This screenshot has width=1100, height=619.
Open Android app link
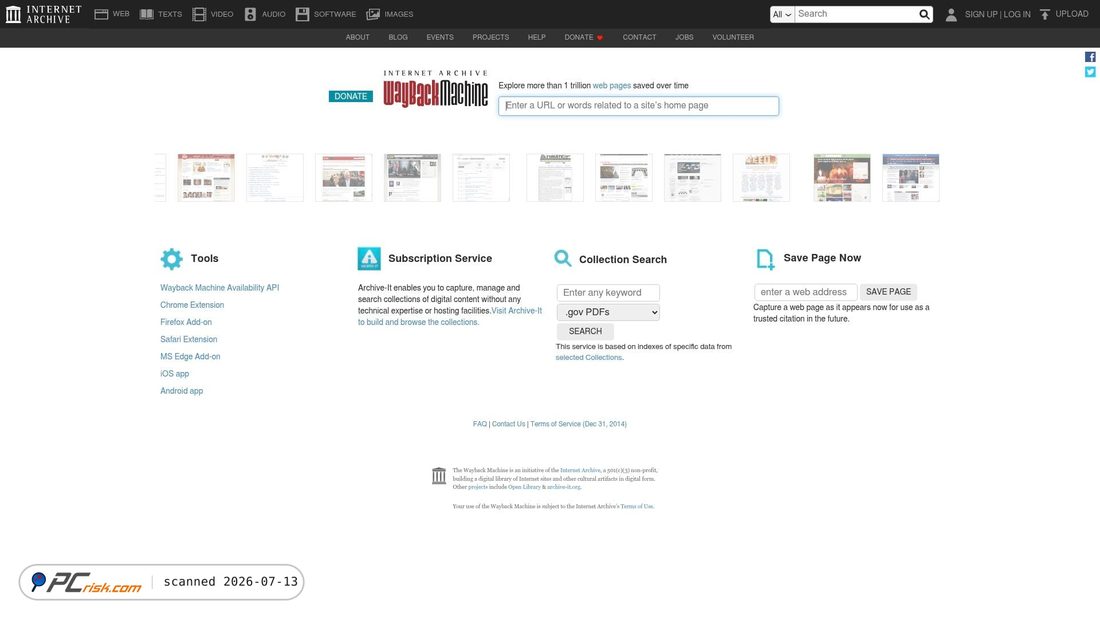[x=182, y=391]
